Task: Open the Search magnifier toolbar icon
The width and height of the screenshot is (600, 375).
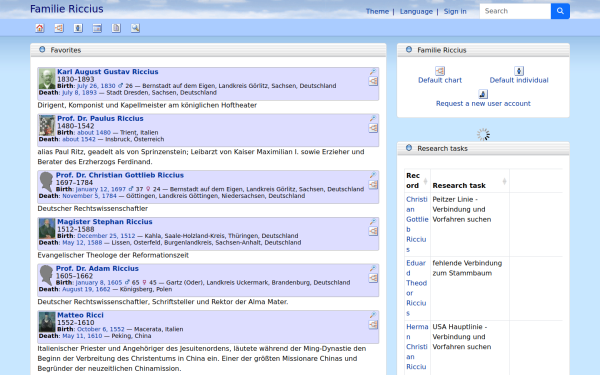Action: [135, 28]
